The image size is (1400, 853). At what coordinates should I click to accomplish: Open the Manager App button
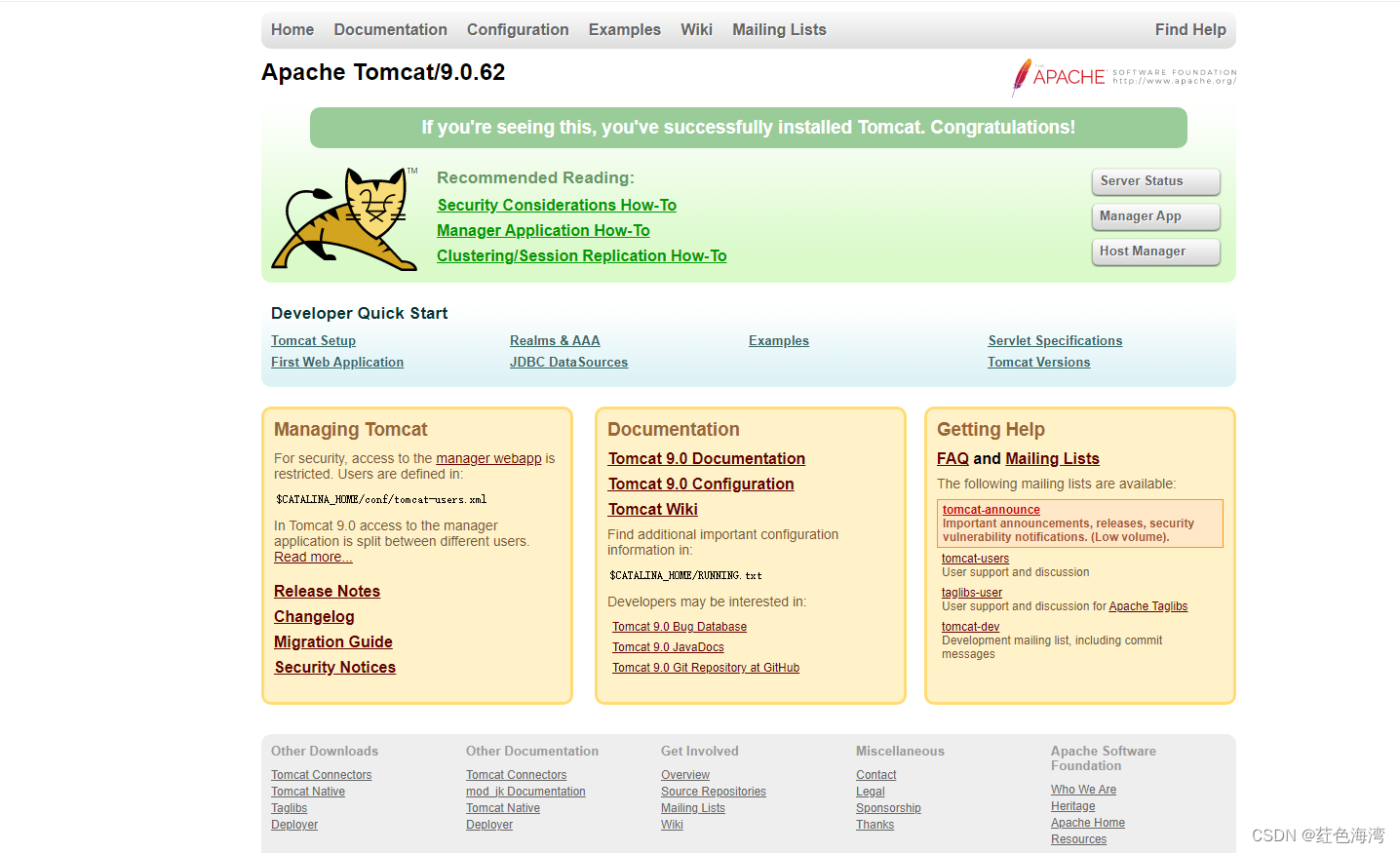click(1155, 216)
